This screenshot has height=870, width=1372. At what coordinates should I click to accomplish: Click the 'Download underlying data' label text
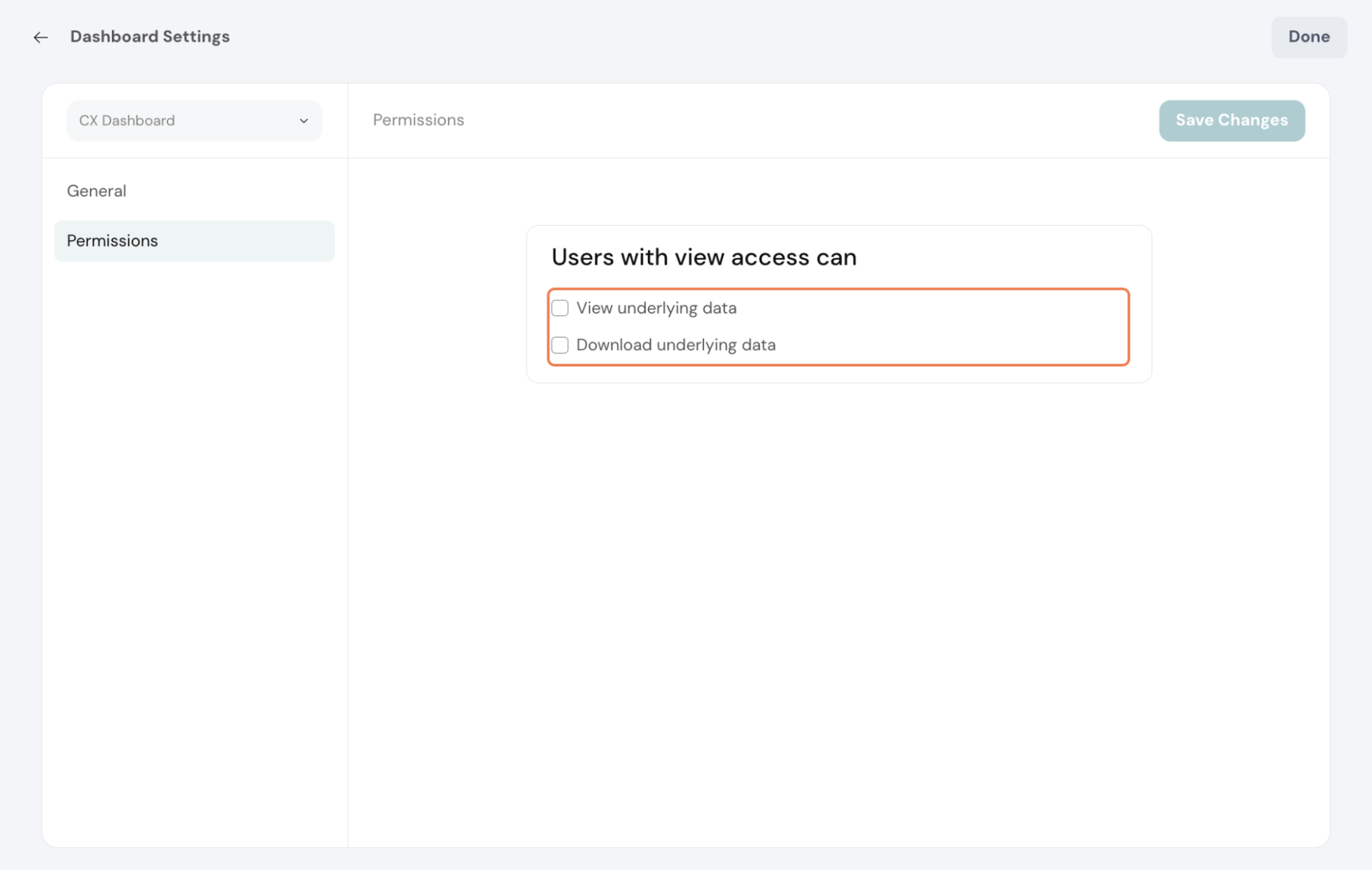pyautogui.click(x=675, y=345)
